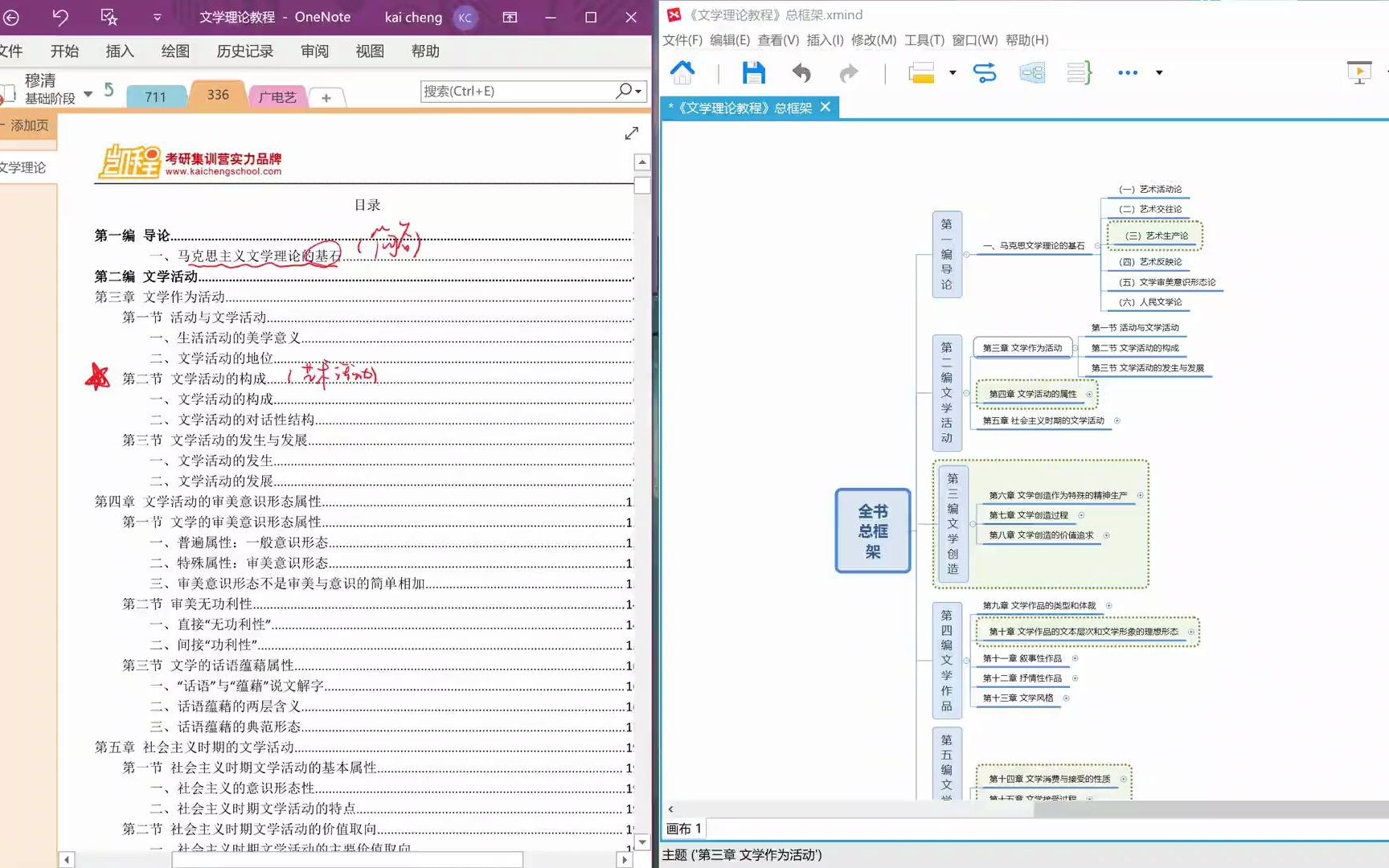1389x868 pixels.
Task: Click the three-dots more icon in XMind
Action: tap(1128, 73)
